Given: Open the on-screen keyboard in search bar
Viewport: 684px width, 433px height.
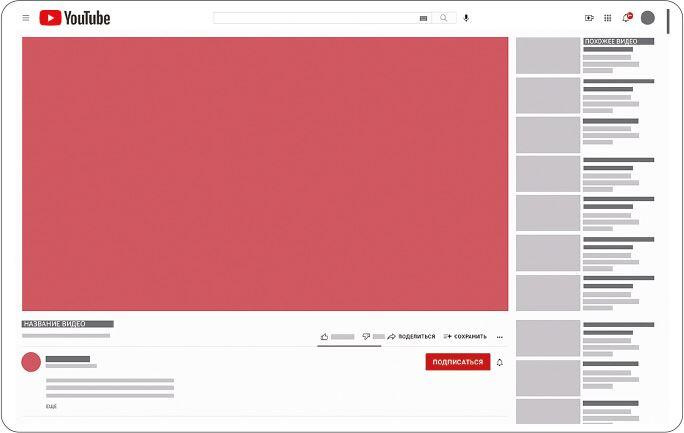Looking at the screenshot, I should (423, 18).
